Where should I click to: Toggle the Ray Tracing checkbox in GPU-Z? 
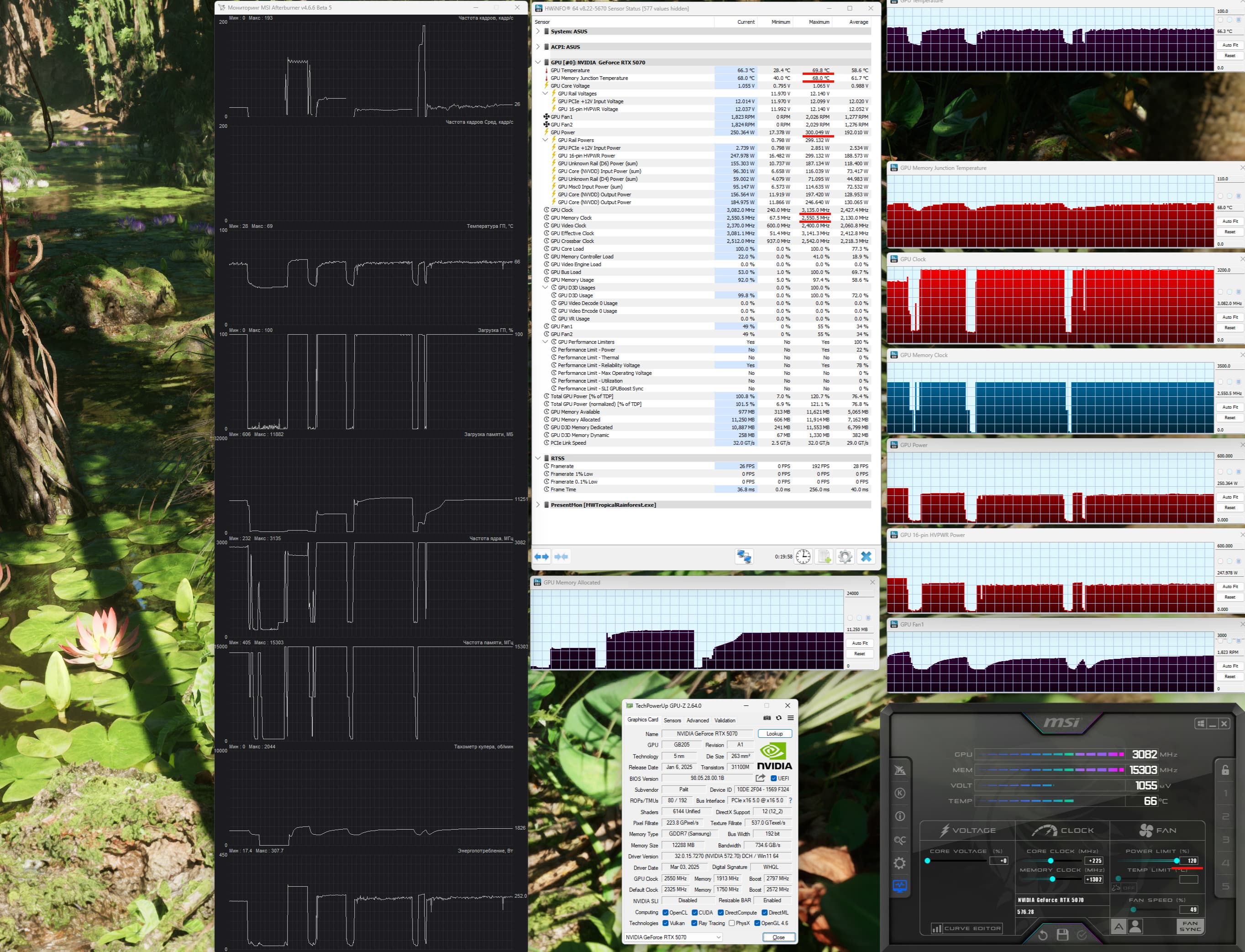click(x=694, y=922)
